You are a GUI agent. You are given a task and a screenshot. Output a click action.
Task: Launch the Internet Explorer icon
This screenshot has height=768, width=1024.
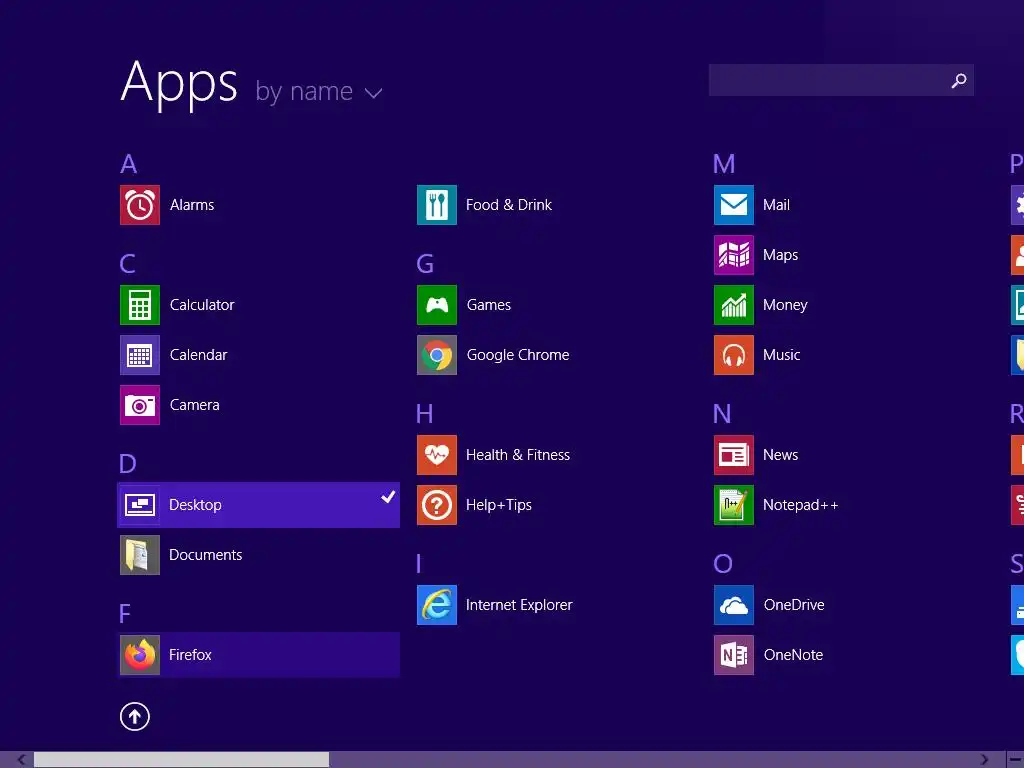pyautogui.click(x=437, y=605)
